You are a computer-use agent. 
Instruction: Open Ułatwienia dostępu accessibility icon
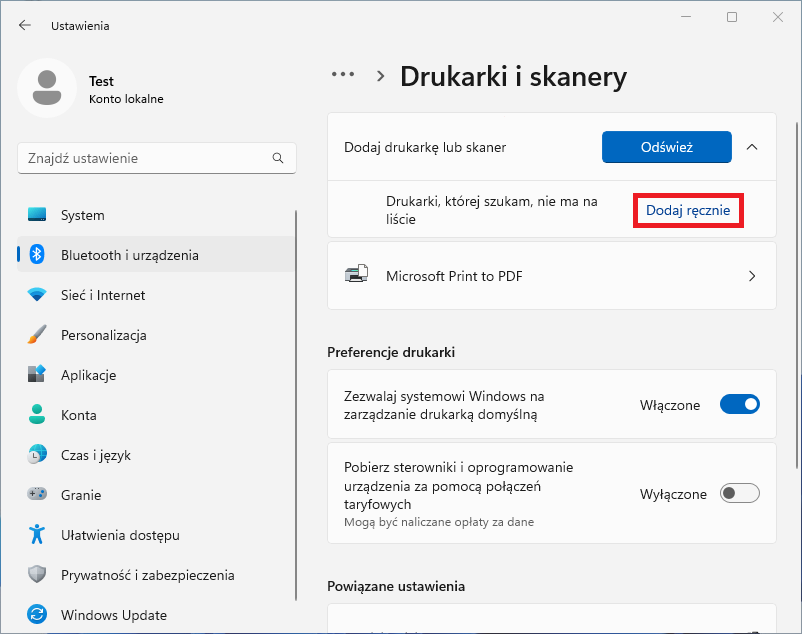[37, 534]
